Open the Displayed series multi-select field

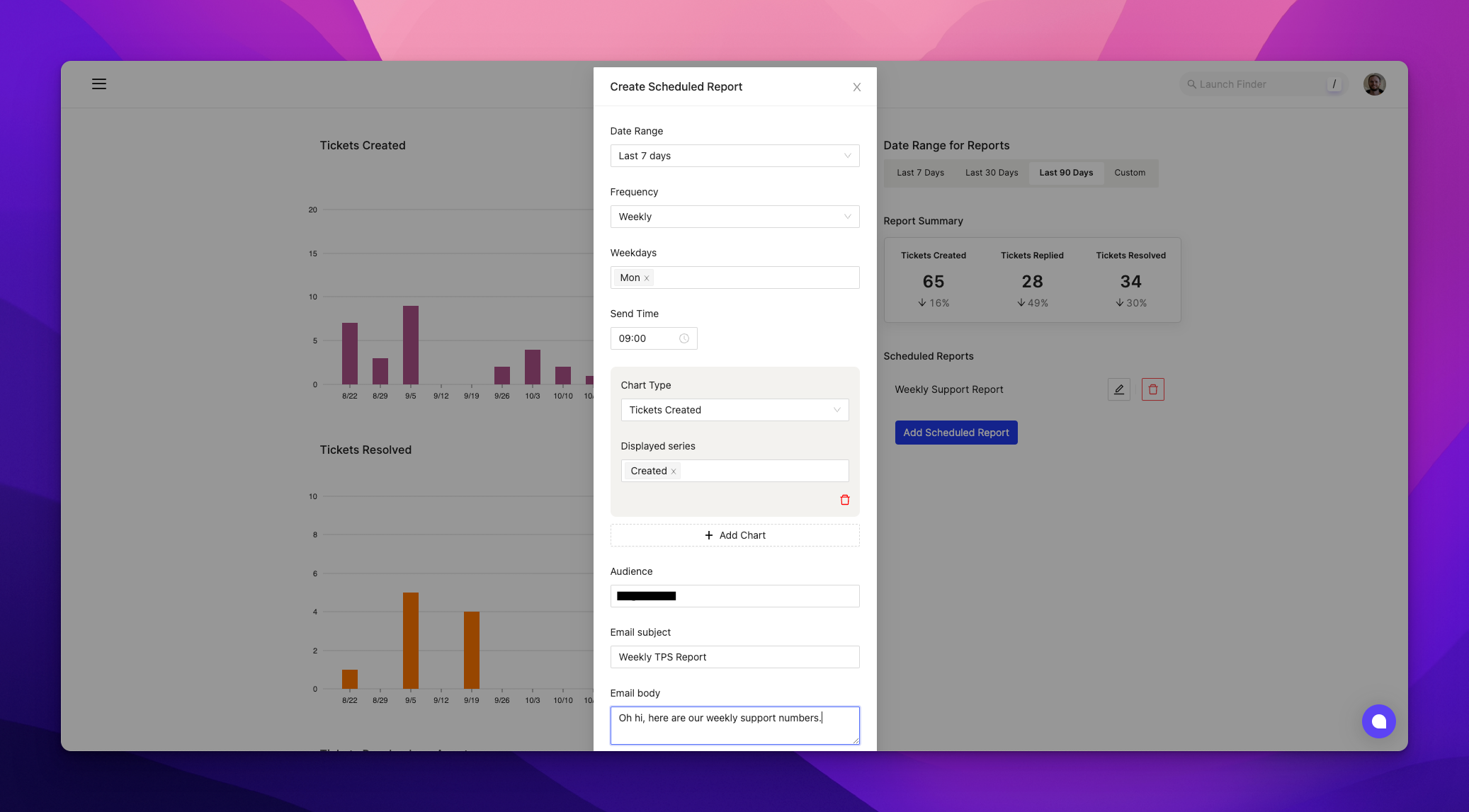click(x=734, y=471)
